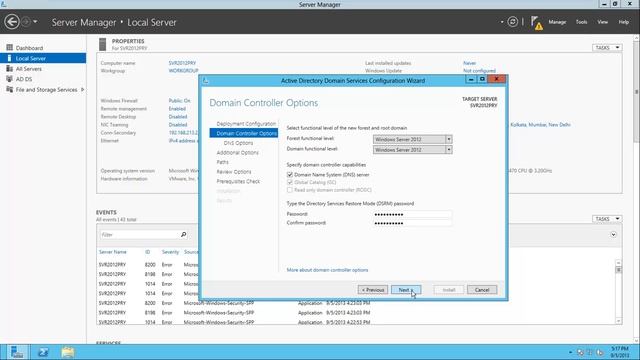
Task: Open File Explorer from the taskbar
Action: 68,352
